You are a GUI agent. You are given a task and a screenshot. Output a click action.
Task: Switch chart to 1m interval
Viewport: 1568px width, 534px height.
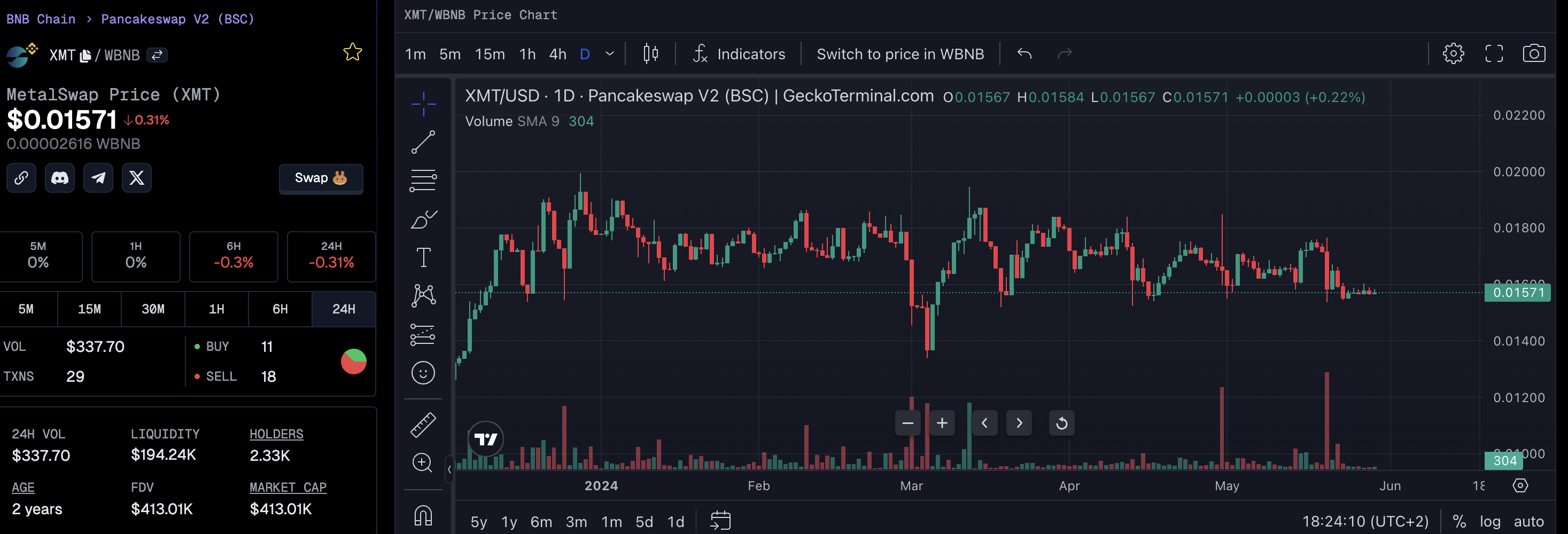click(415, 54)
